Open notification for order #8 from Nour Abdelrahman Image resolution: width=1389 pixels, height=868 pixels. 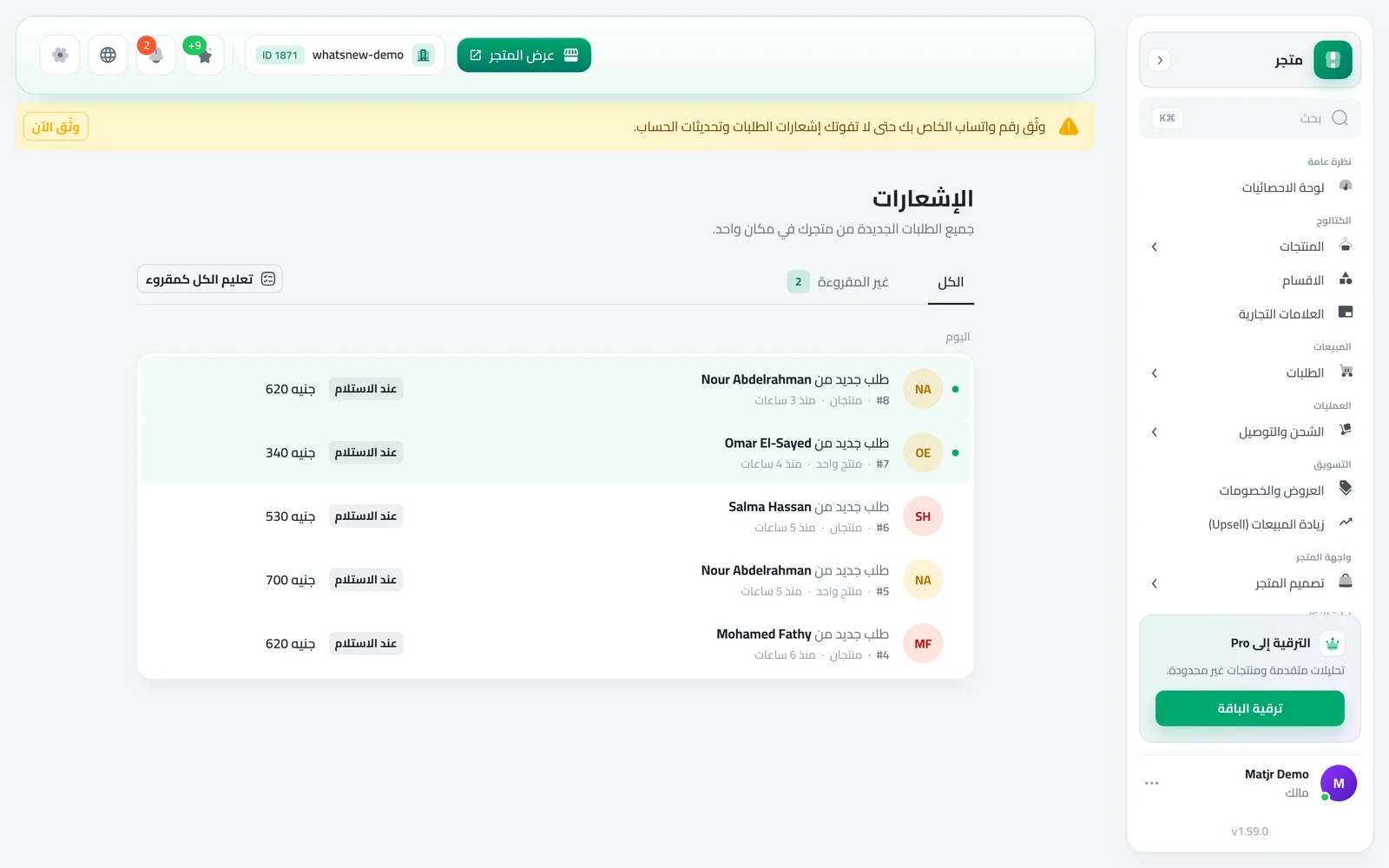(556, 389)
